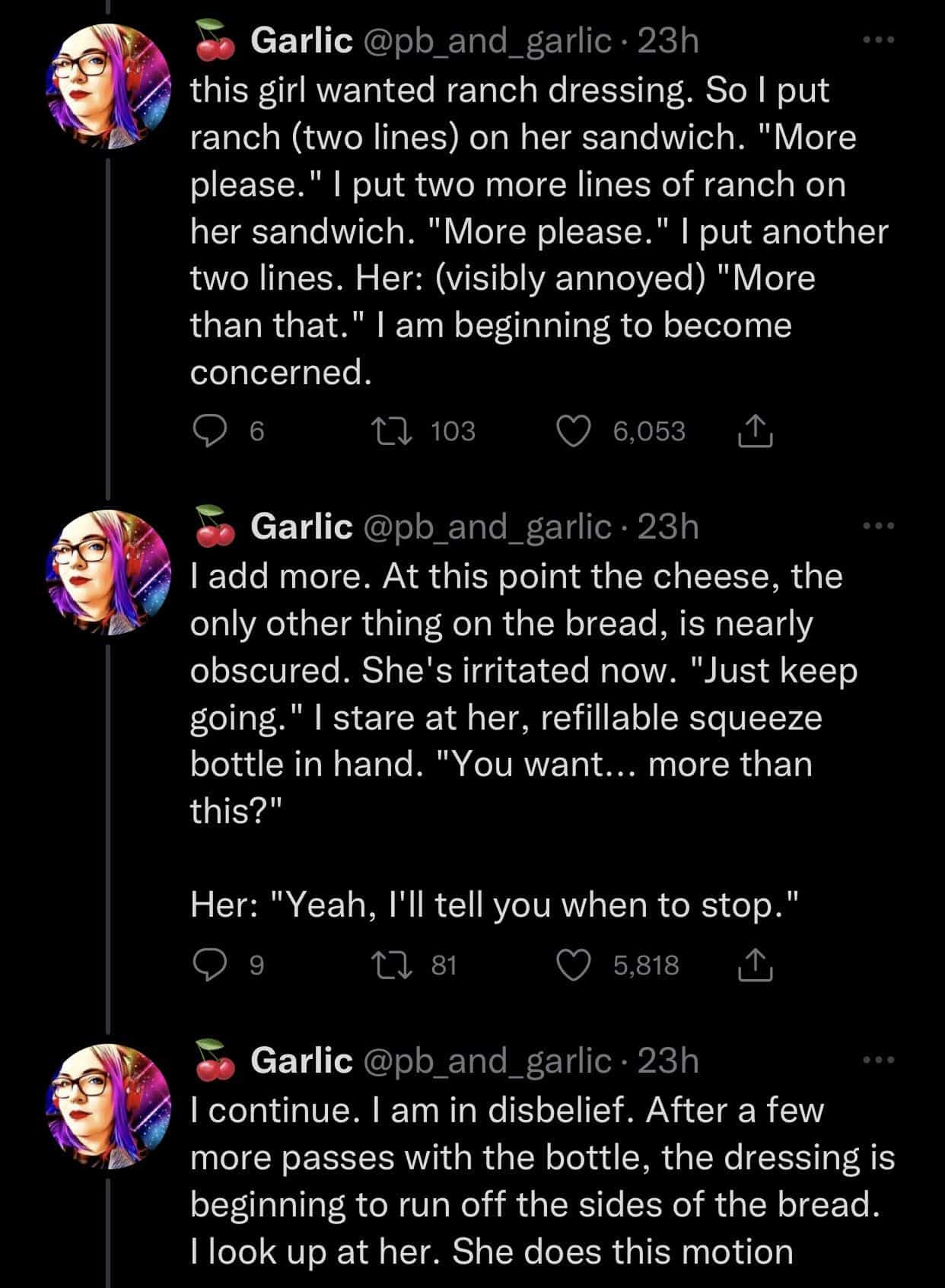The image size is (945, 1288).
Task: Share the first tweet in the thread
Action: pyautogui.click(x=755, y=431)
